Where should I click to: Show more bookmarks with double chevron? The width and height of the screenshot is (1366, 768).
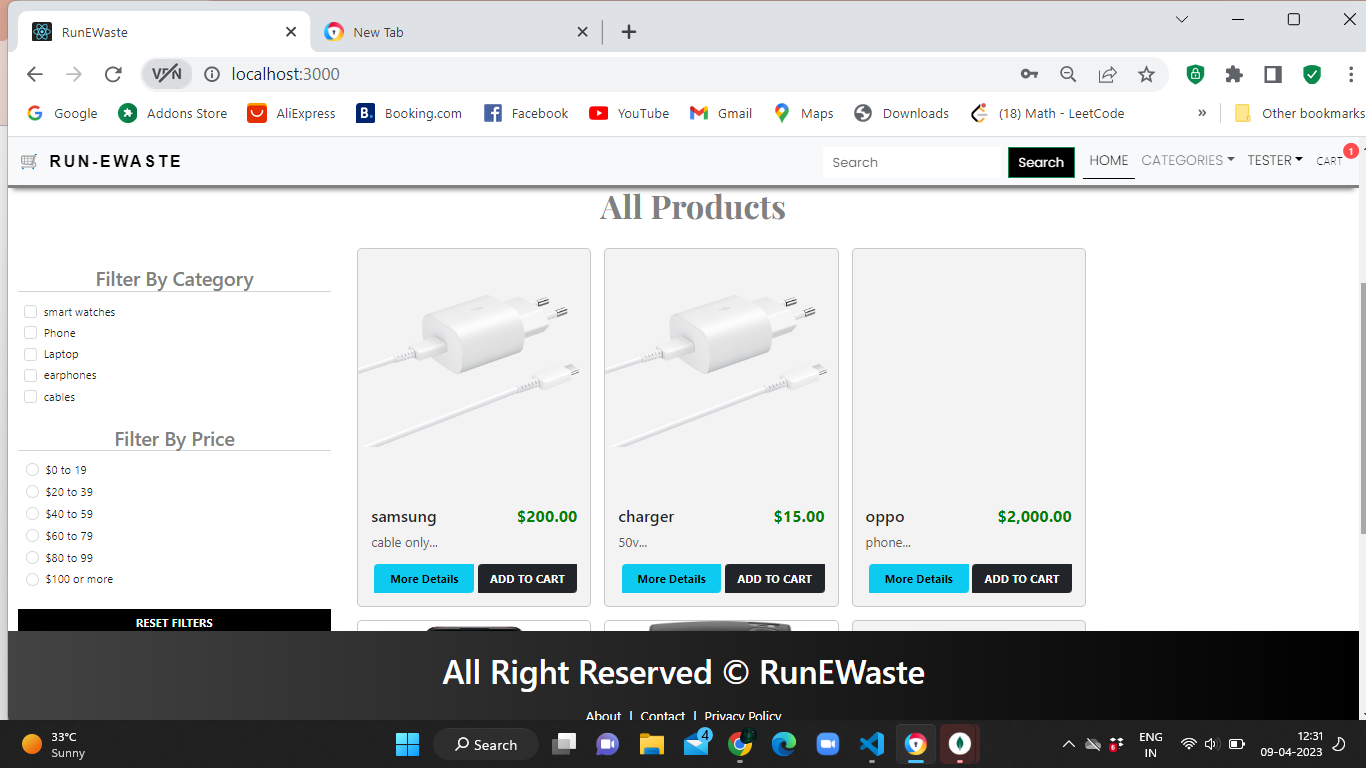coord(1202,113)
